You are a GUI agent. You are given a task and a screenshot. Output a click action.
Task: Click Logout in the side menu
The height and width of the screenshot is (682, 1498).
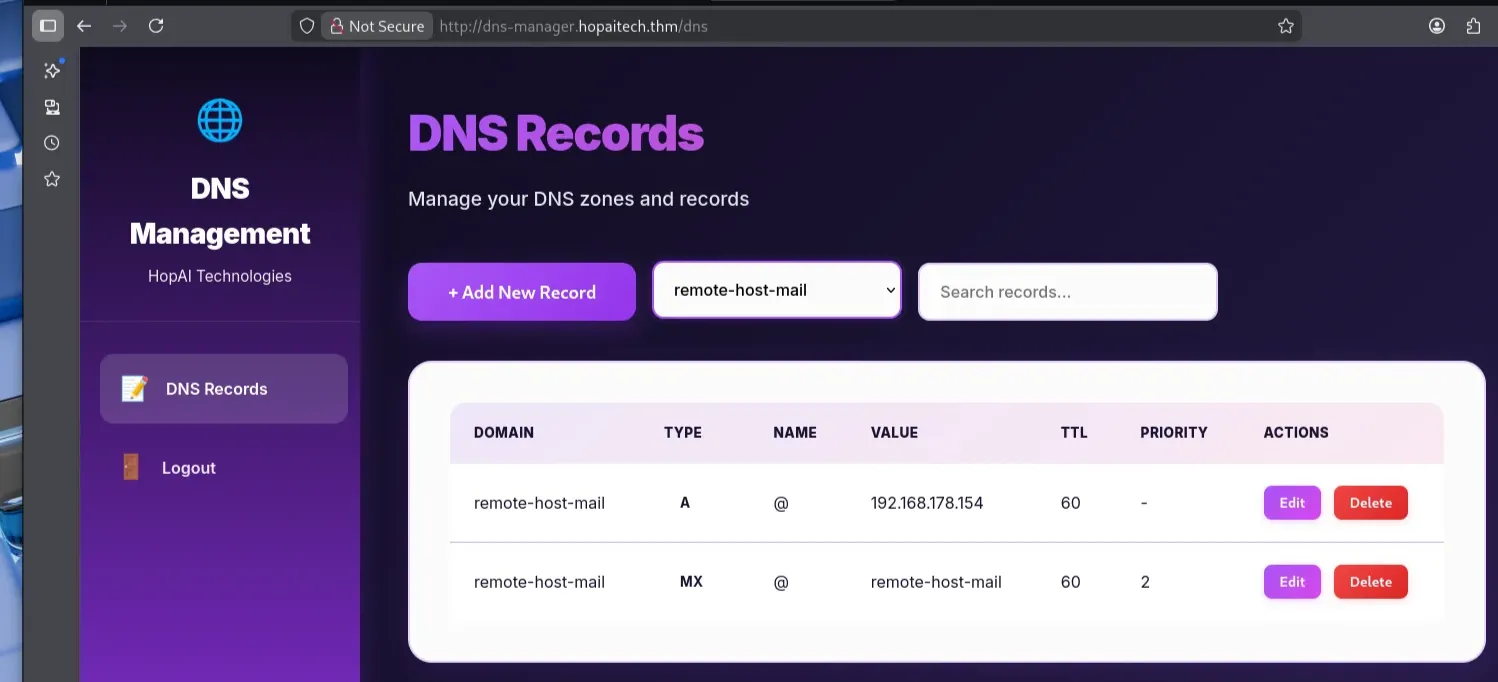(188, 468)
